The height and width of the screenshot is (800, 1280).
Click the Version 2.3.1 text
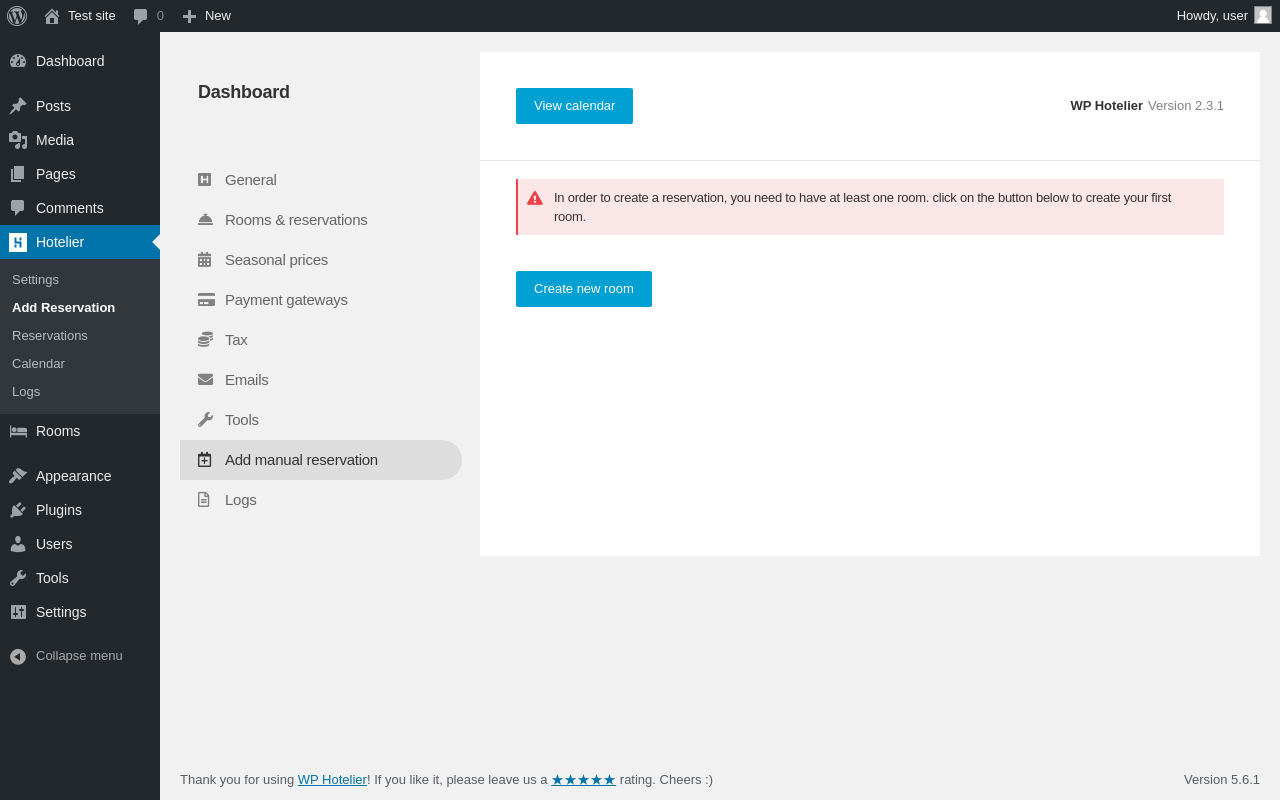1186,106
